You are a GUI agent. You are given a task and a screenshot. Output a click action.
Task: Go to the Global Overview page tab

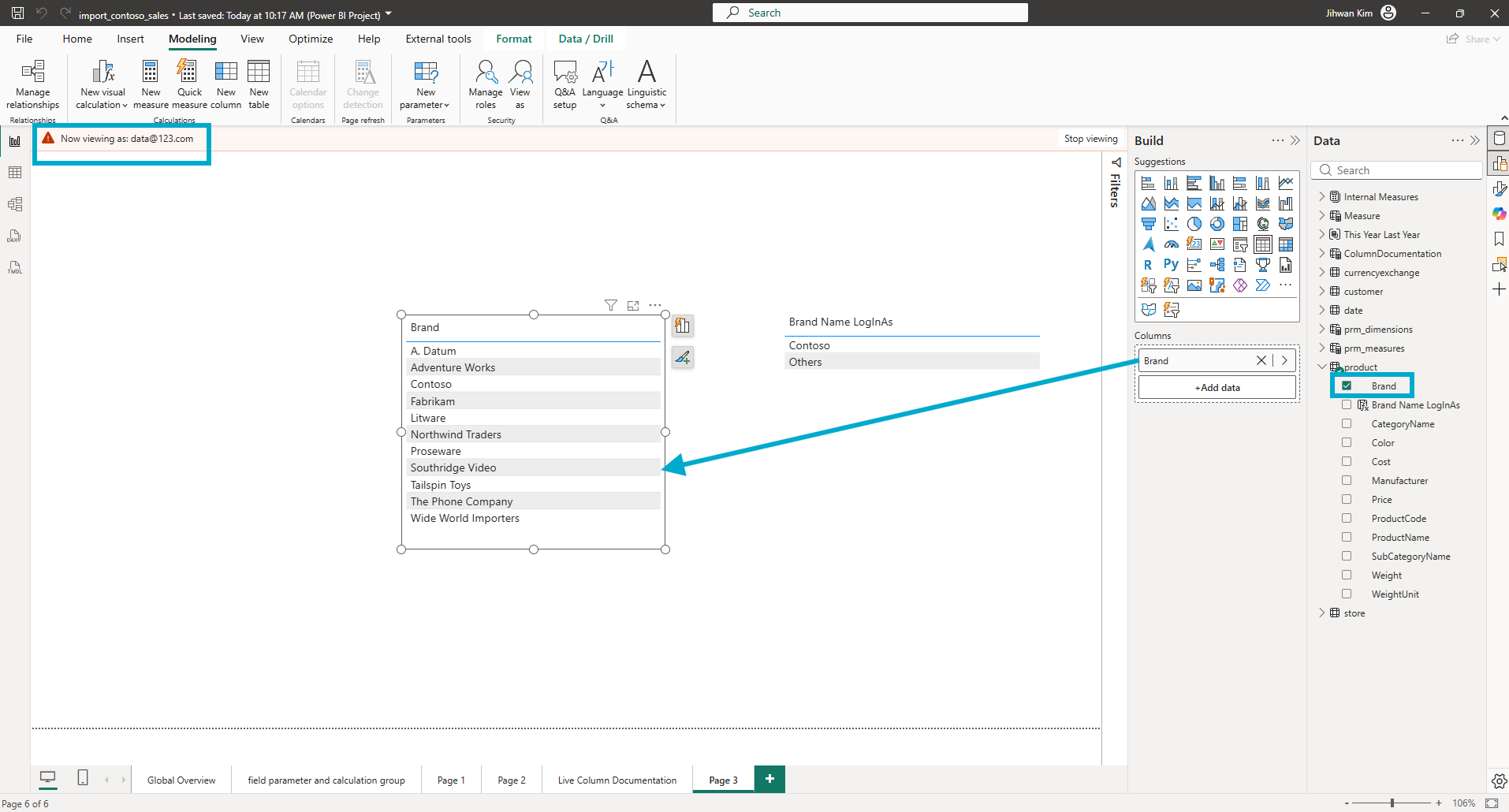click(x=181, y=780)
